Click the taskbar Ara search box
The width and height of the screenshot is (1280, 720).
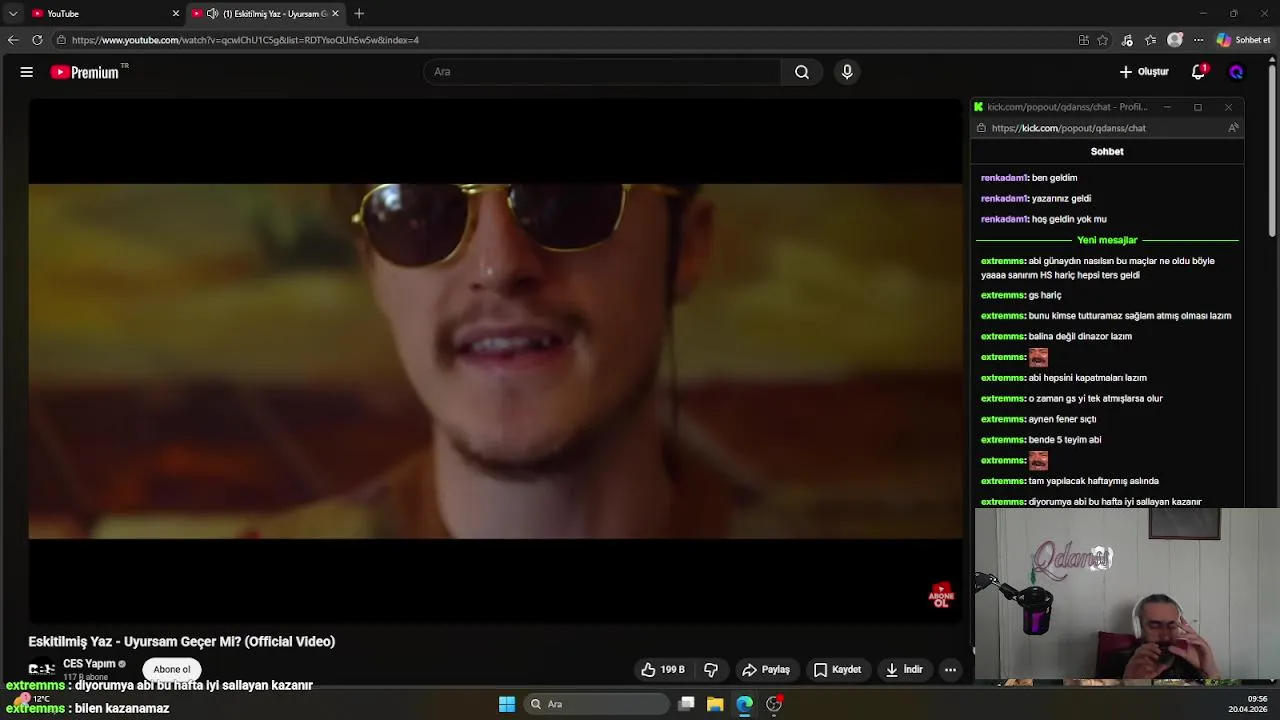coord(597,704)
